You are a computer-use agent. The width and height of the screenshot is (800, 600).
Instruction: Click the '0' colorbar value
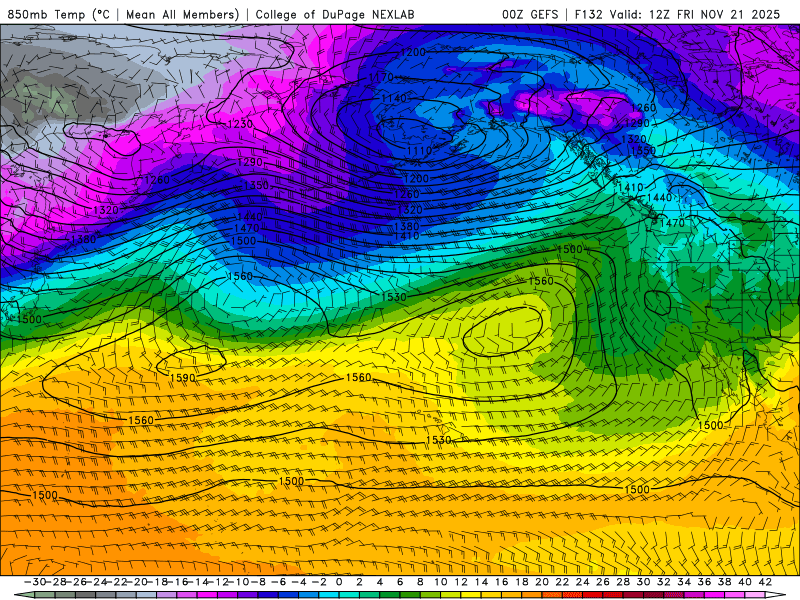click(x=339, y=582)
